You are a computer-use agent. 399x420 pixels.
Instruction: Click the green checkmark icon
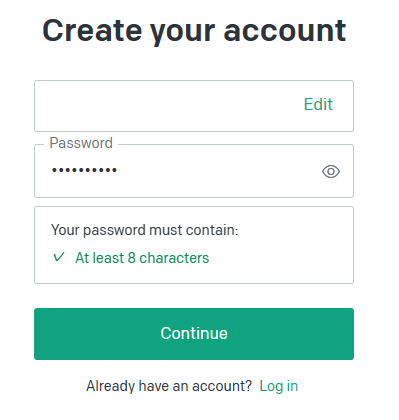tap(59, 257)
